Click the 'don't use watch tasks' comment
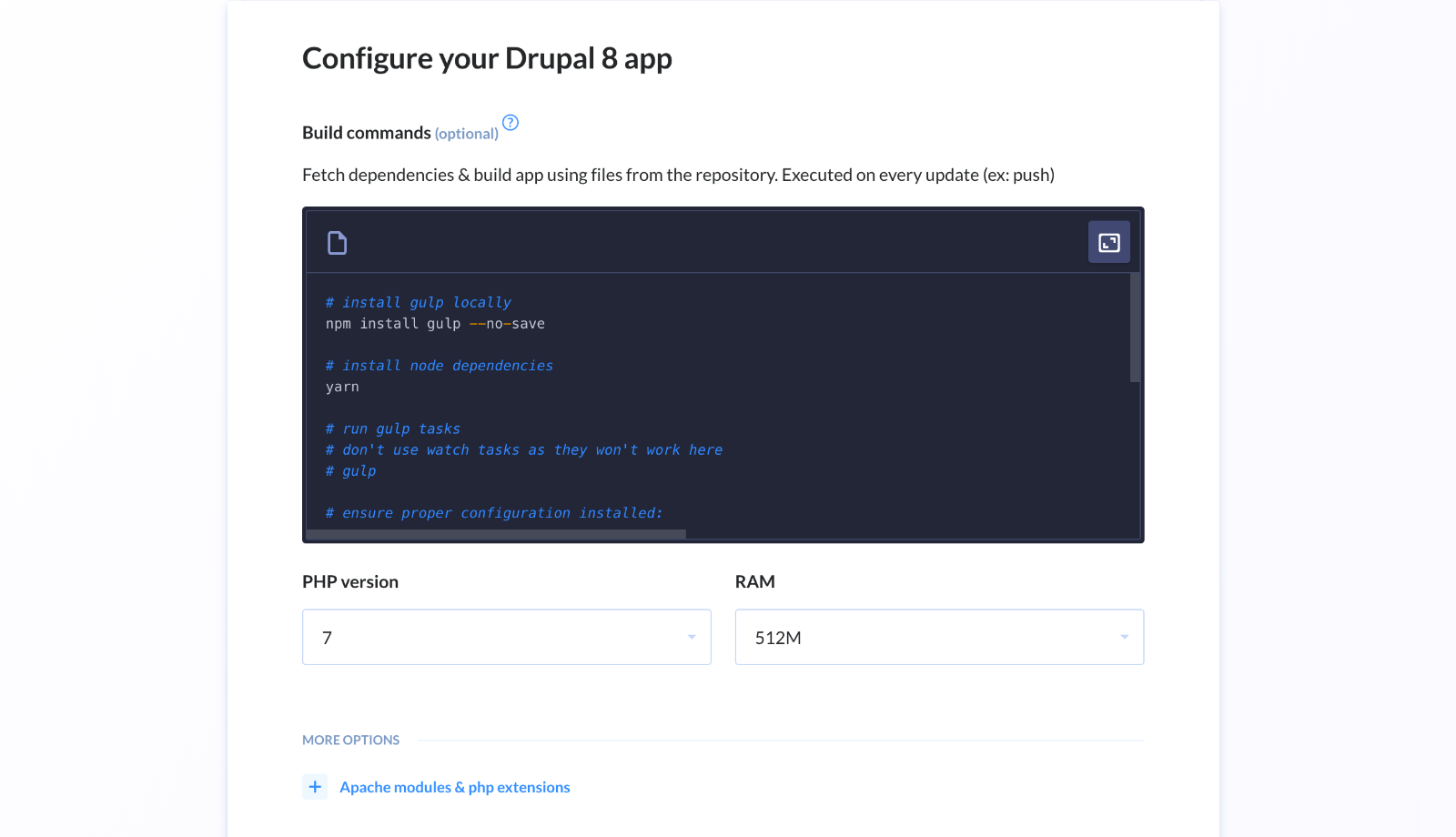The height and width of the screenshot is (837, 1456). pyautogui.click(x=524, y=449)
